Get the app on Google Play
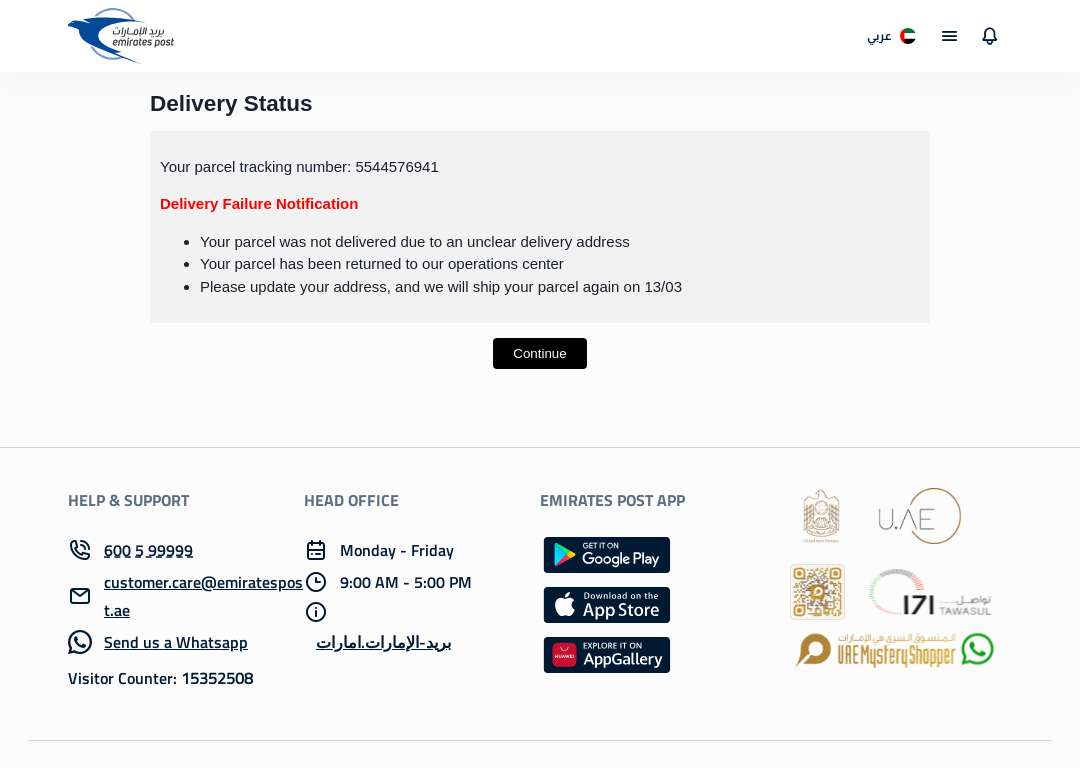 pos(607,555)
